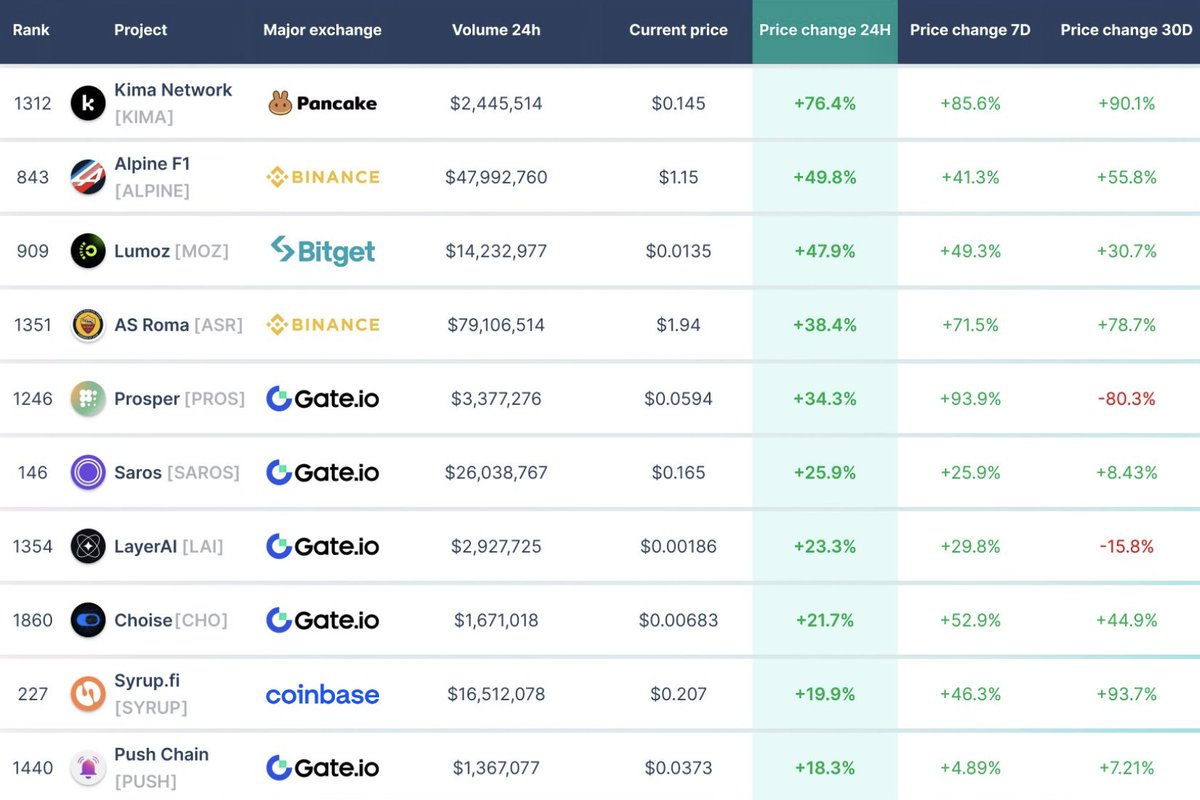Select the Price change 24H column header
1200x800 pixels.
825,30
